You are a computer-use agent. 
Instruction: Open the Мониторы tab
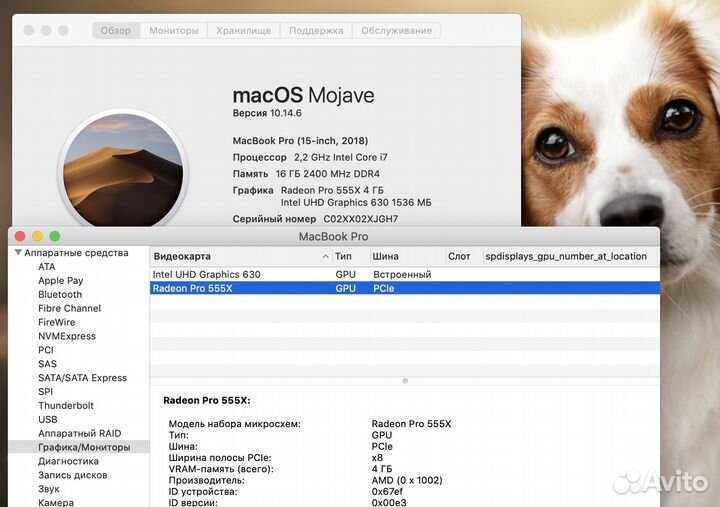174,31
